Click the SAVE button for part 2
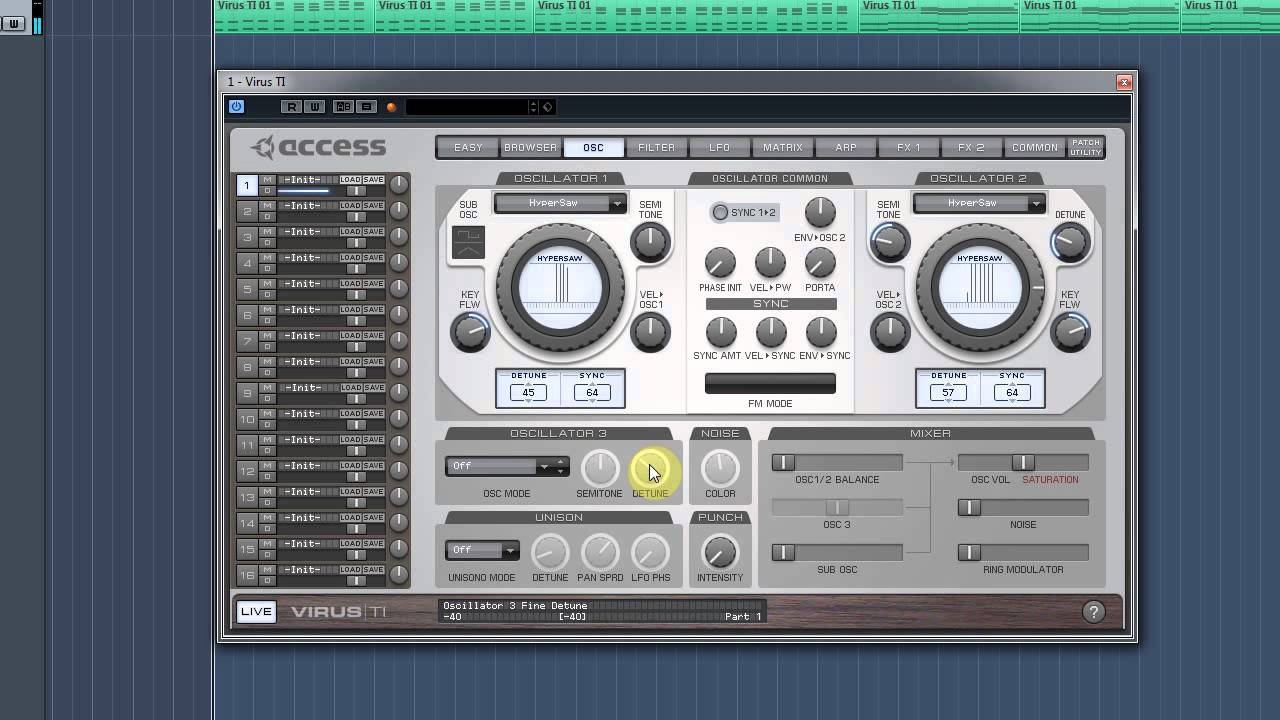 pyautogui.click(x=374, y=206)
